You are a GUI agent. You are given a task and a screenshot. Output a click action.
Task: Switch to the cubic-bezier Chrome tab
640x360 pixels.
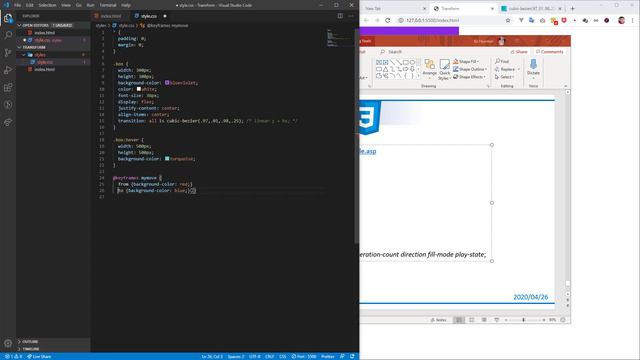(x=531, y=8)
